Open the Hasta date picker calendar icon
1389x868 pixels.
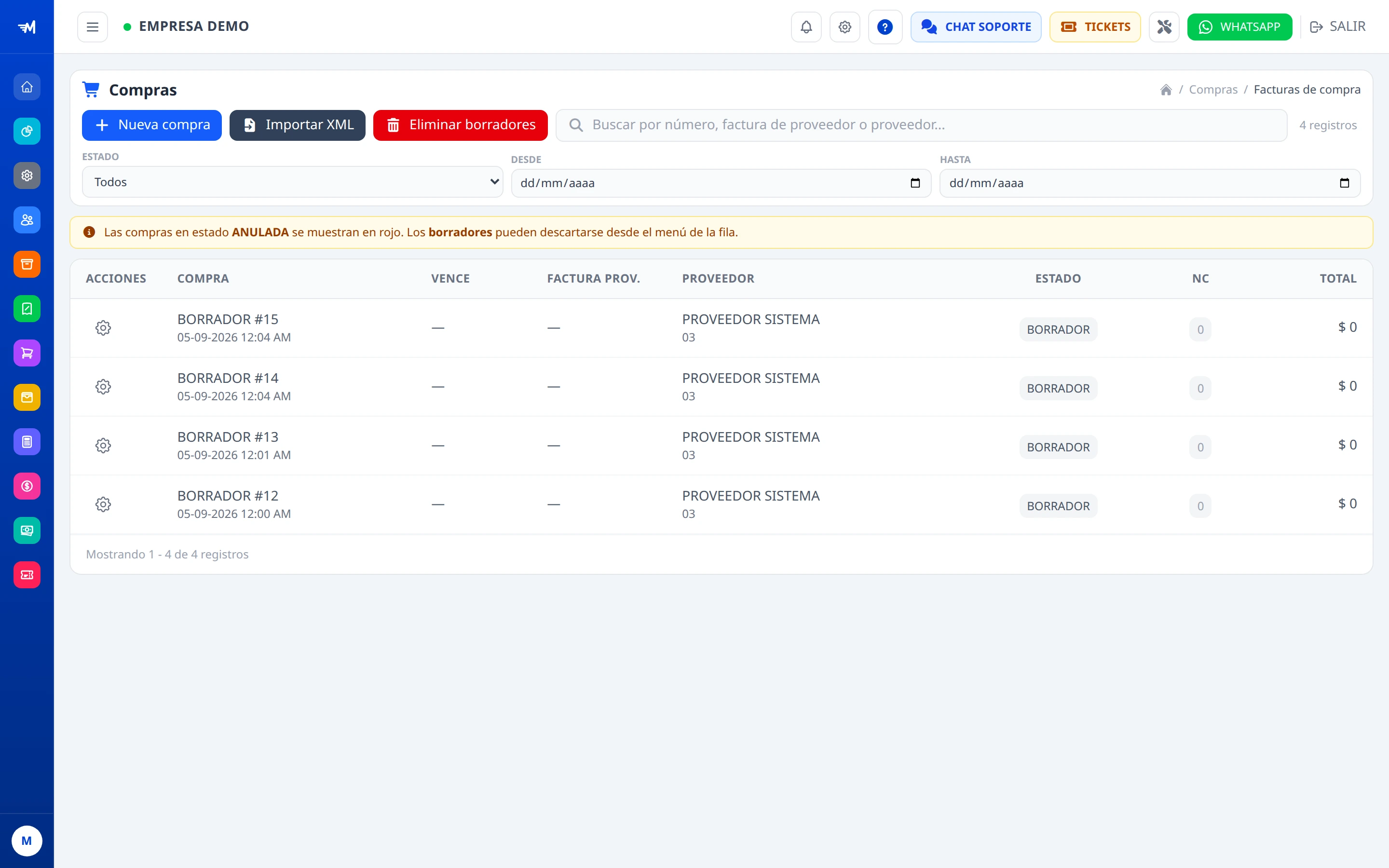click(x=1344, y=183)
